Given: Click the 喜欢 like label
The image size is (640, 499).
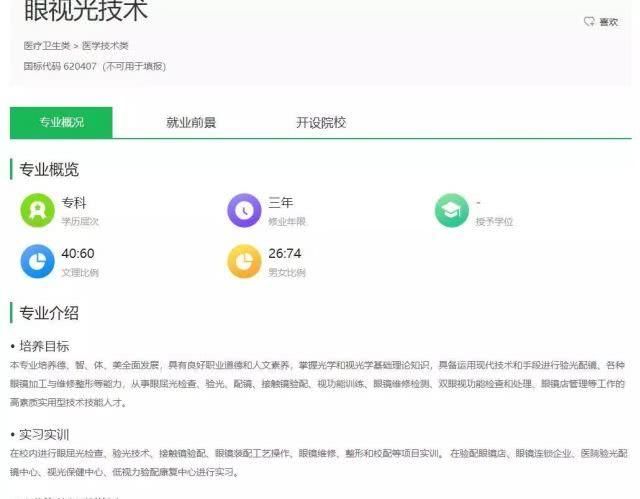Looking at the screenshot, I should [608, 22].
